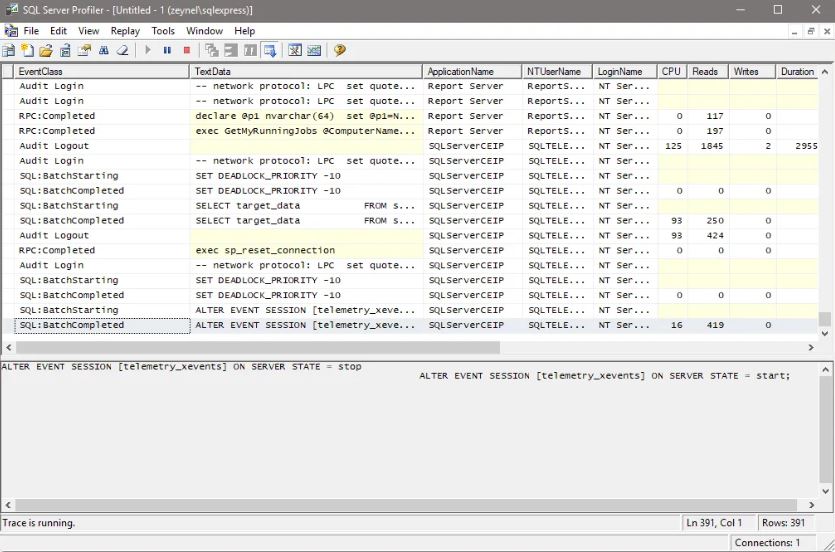Select the SQL:BatchStarting ALTER EVENT SESSION row

(410, 310)
